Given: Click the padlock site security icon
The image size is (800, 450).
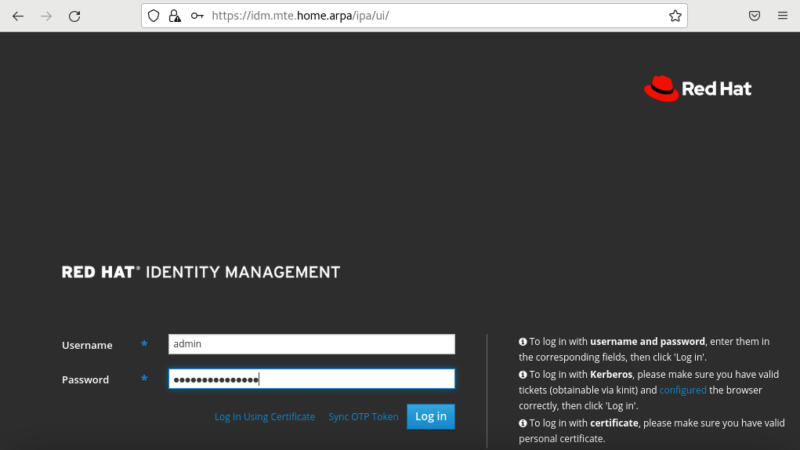Looking at the screenshot, I should [x=175, y=16].
